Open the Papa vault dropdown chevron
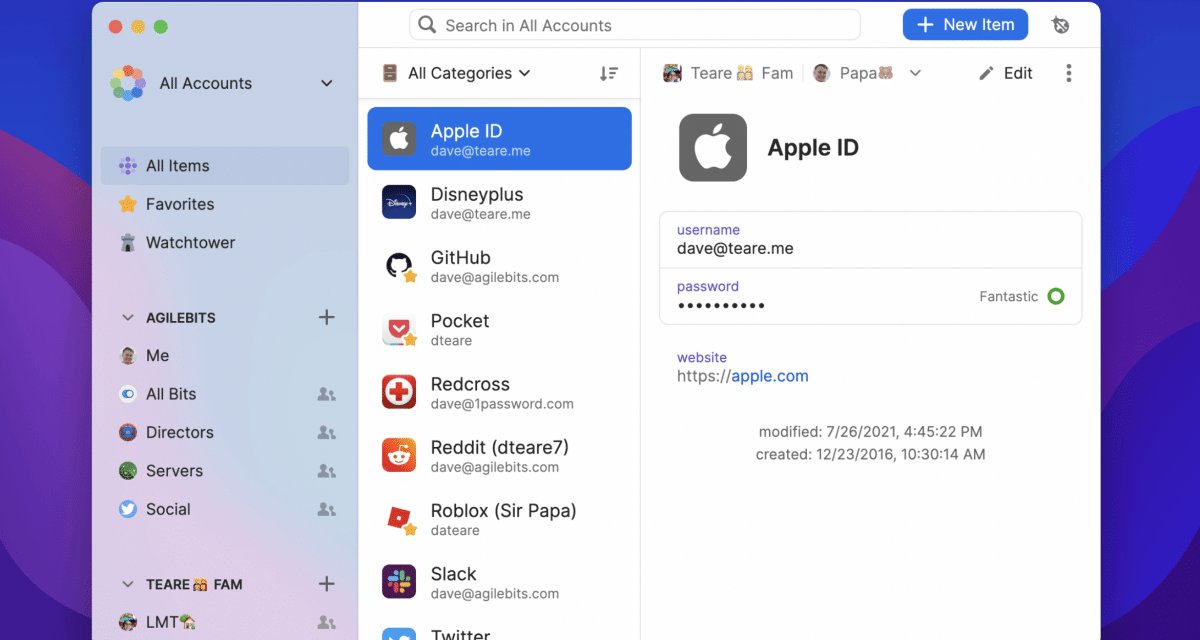 915,73
